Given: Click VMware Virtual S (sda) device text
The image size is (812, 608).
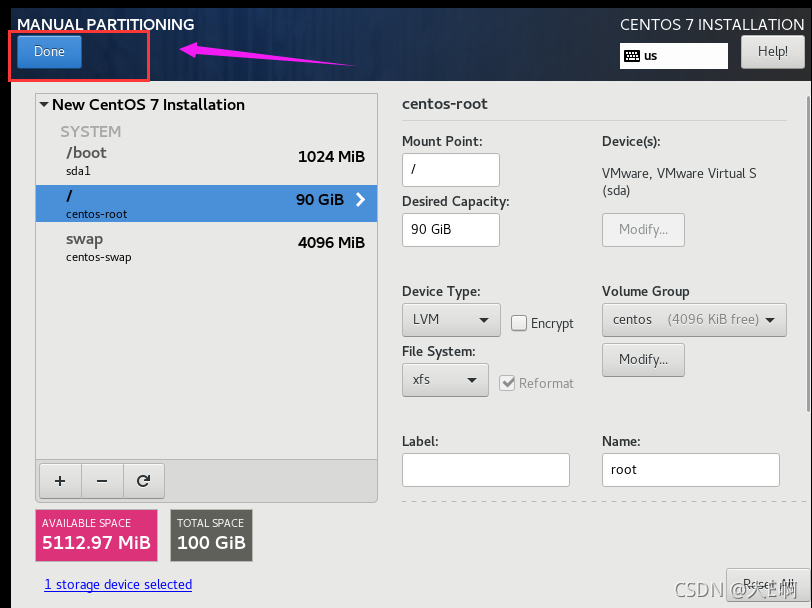Looking at the screenshot, I should (679, 182).
